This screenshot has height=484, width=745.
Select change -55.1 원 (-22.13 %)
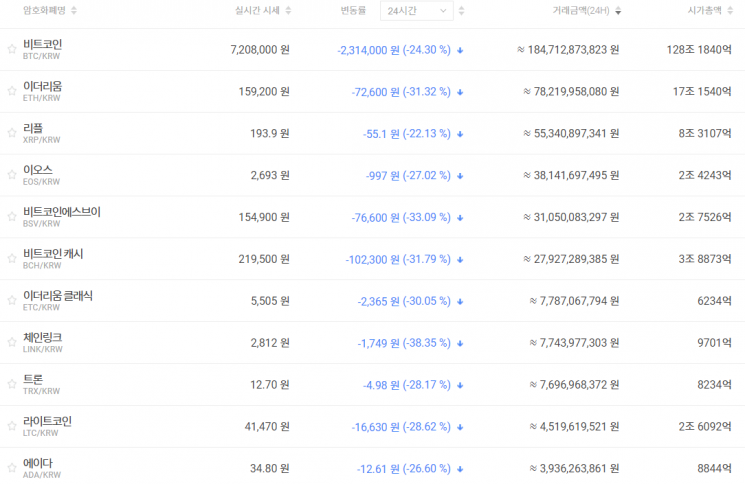(x=407, y=133)
